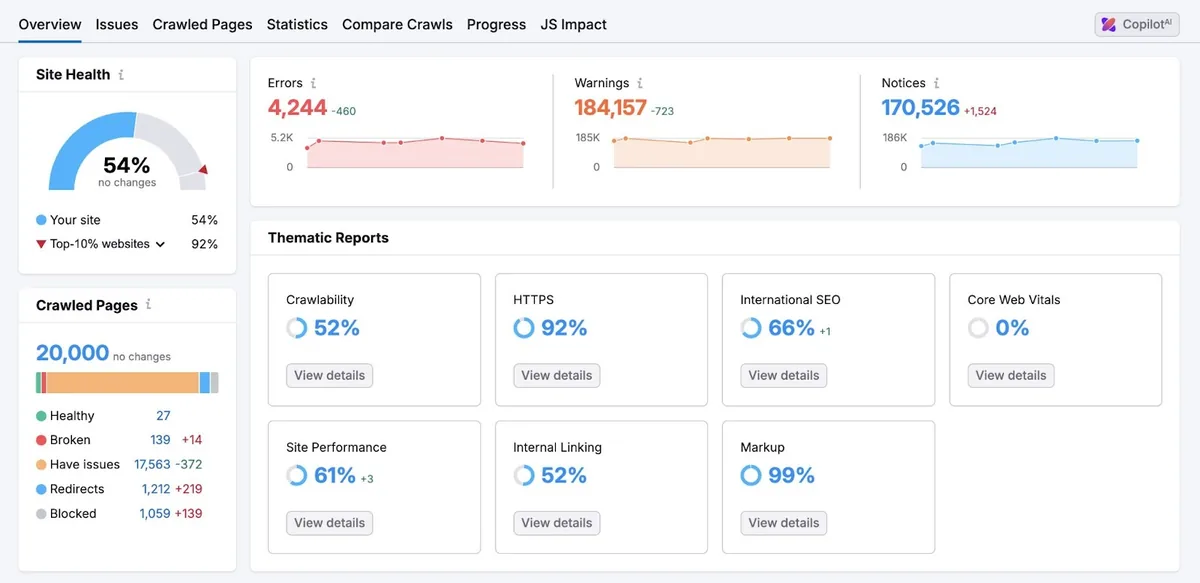
Task: Switch to the Issues tab
Action: 117,24
